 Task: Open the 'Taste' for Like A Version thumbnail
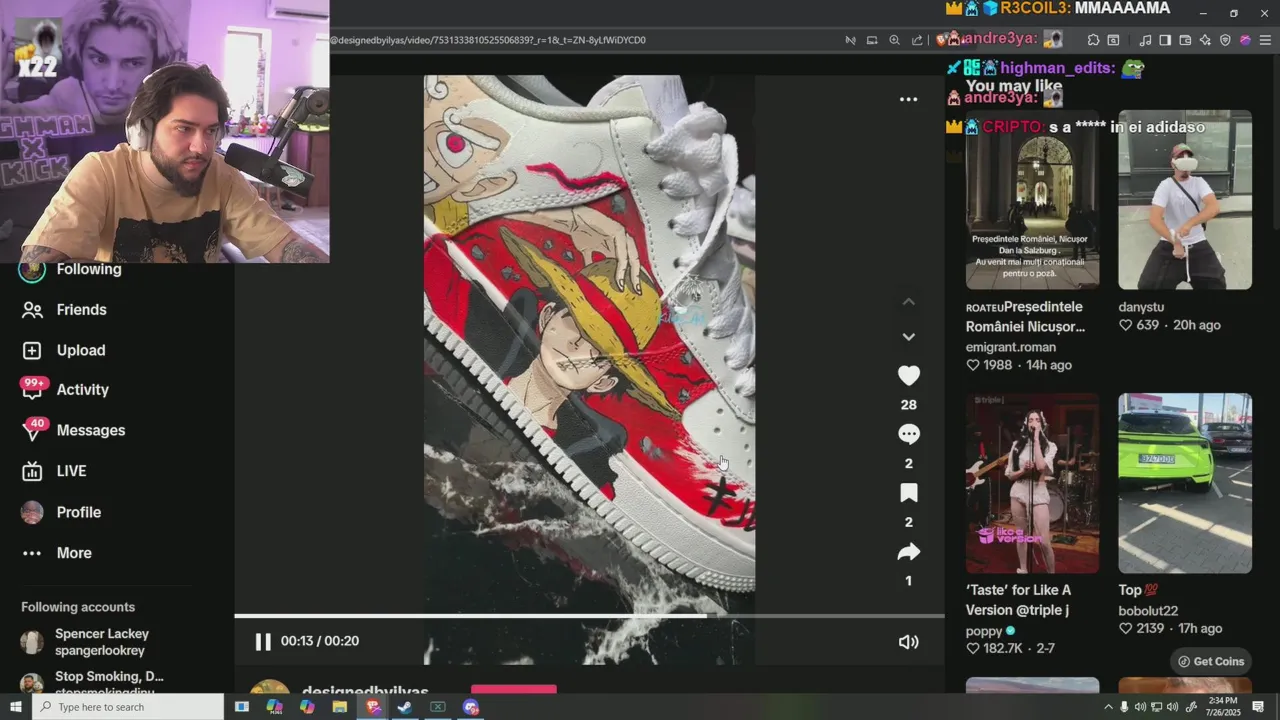(1032, 483)
